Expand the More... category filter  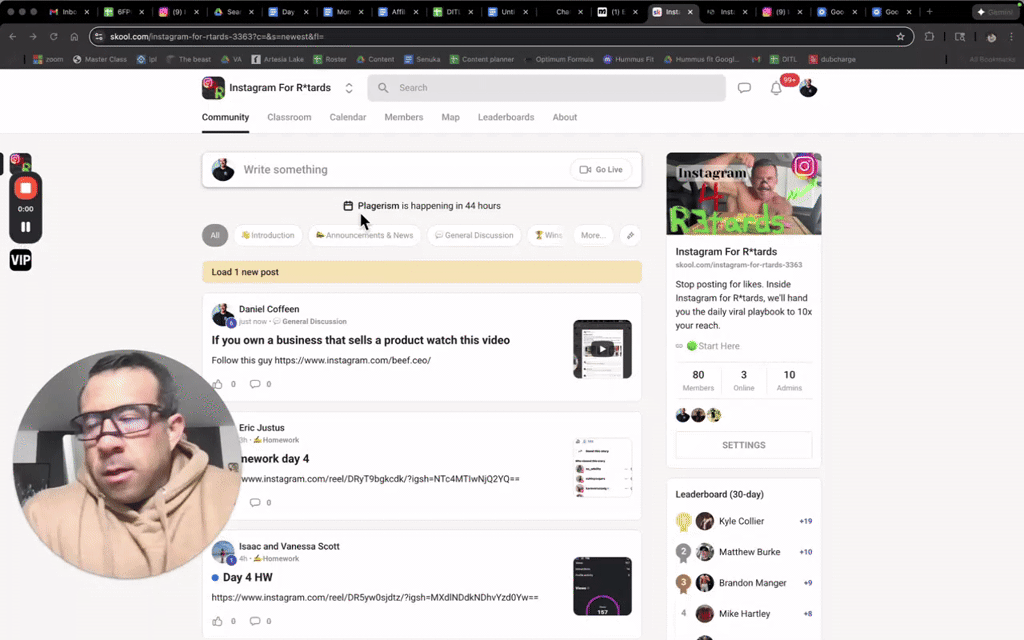[593, 235]
